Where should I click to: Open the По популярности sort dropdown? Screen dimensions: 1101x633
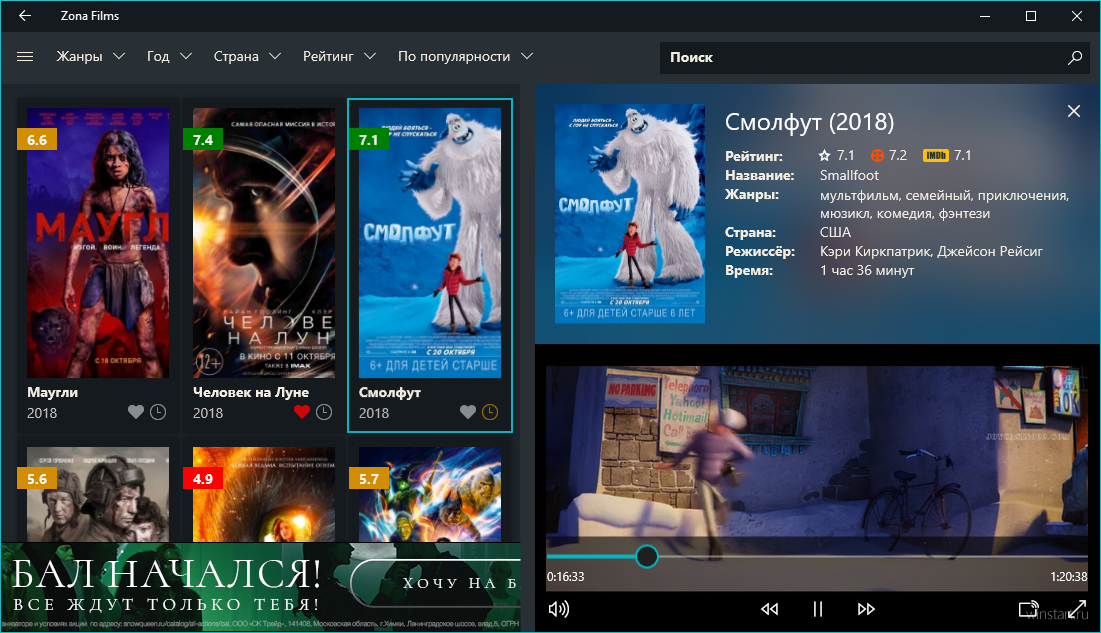pos(466,56)
